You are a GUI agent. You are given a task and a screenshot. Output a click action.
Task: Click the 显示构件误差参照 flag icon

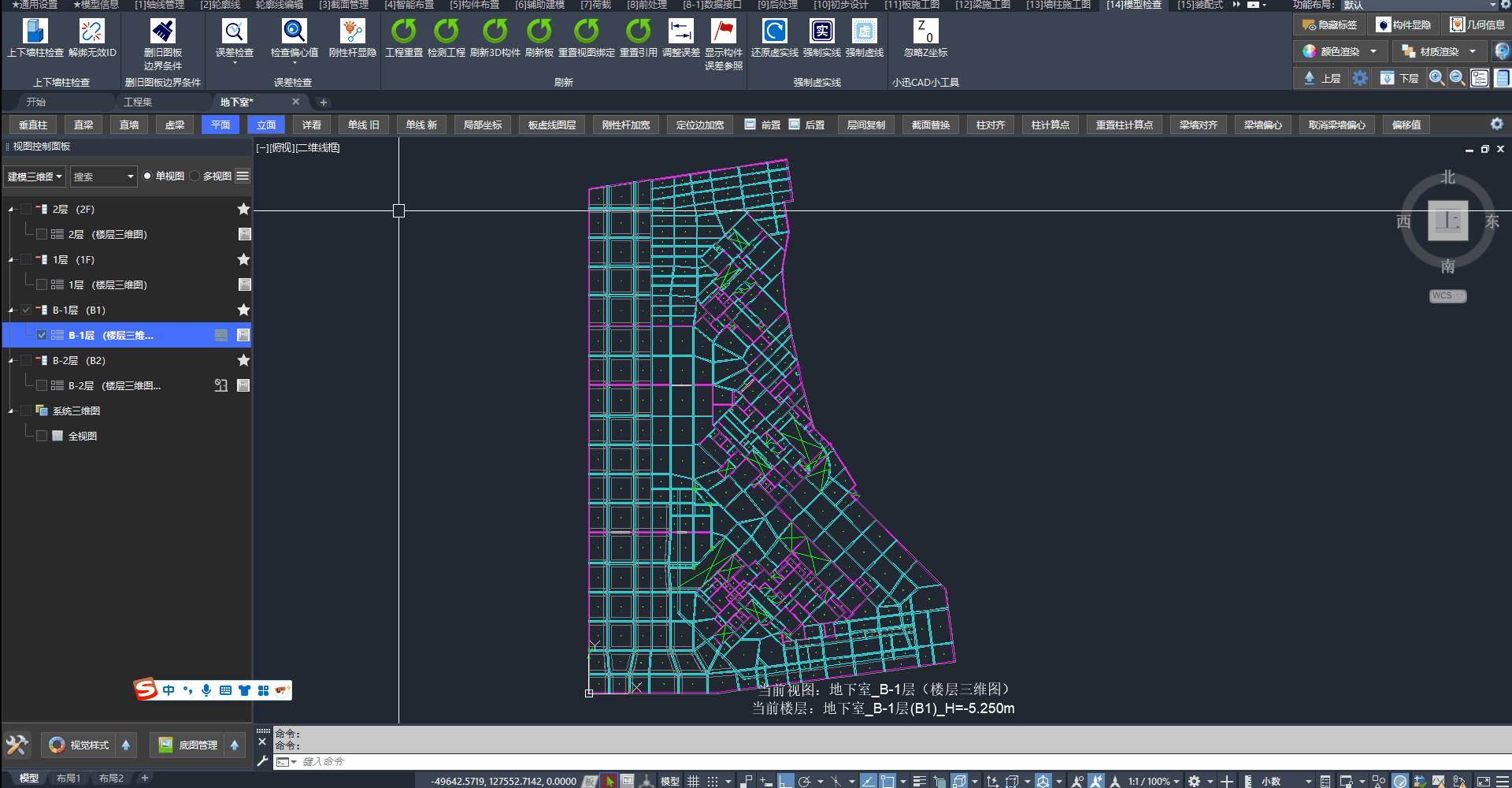[x=723, y=32]
